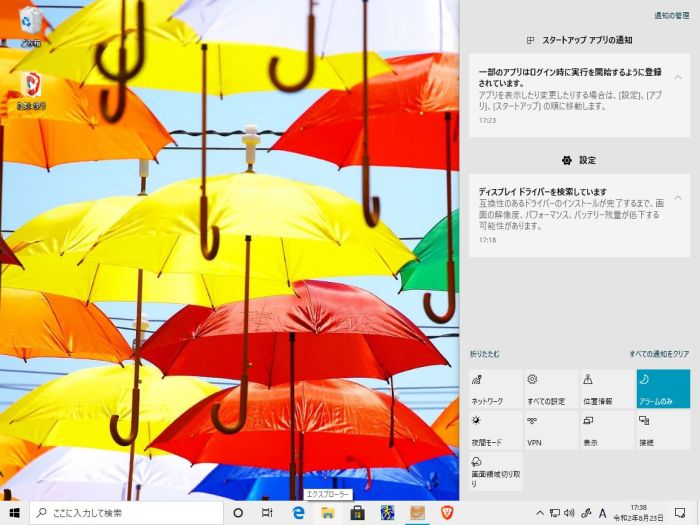
Task: Open the Start menu
Action: click(14, 513)
